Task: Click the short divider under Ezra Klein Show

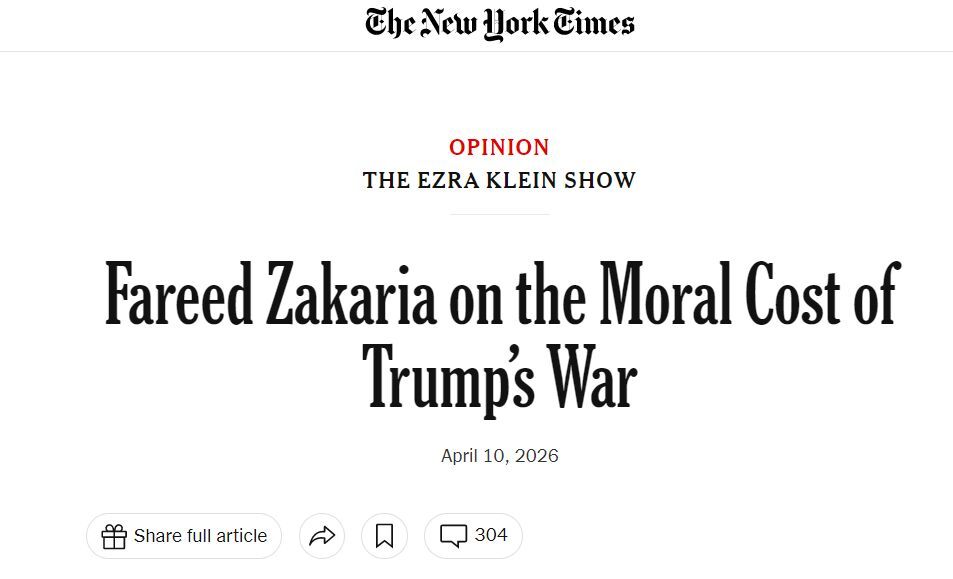Action: [x=499, y=214]
